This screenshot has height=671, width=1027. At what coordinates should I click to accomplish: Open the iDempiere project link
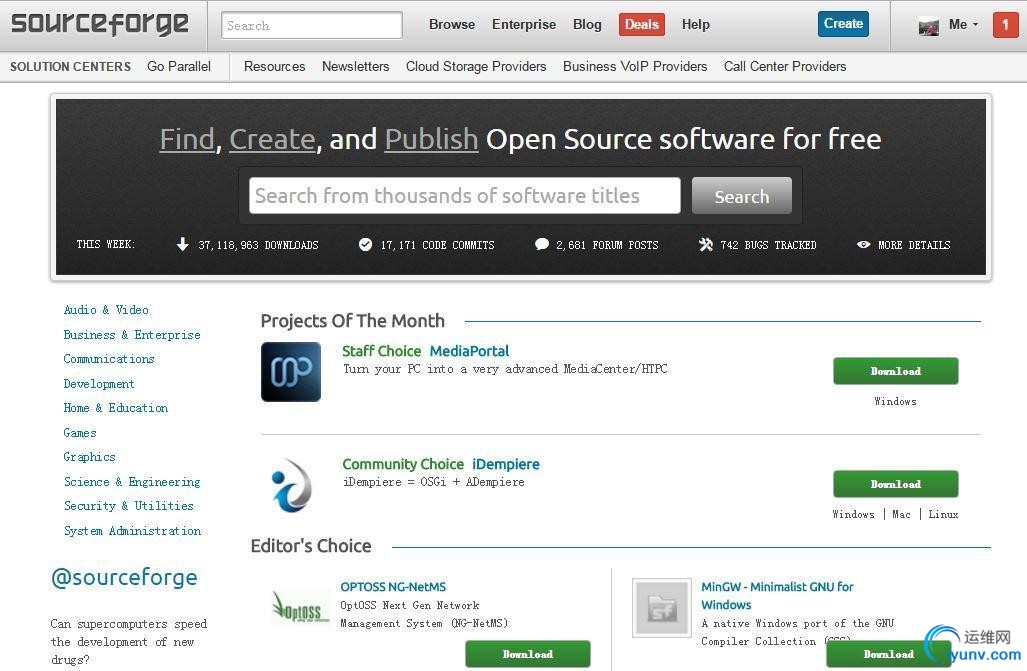506,464
